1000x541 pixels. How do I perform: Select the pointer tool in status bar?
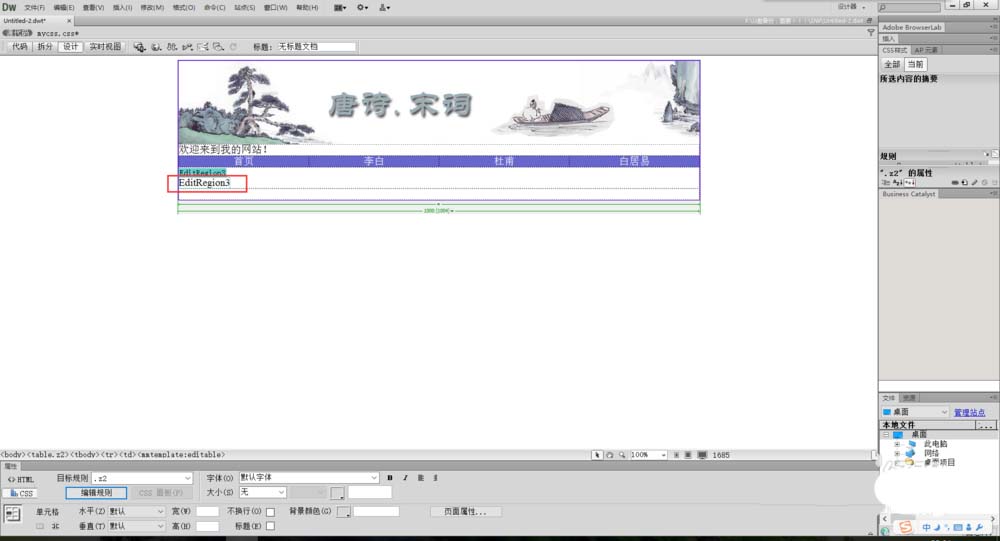(597, 455)
